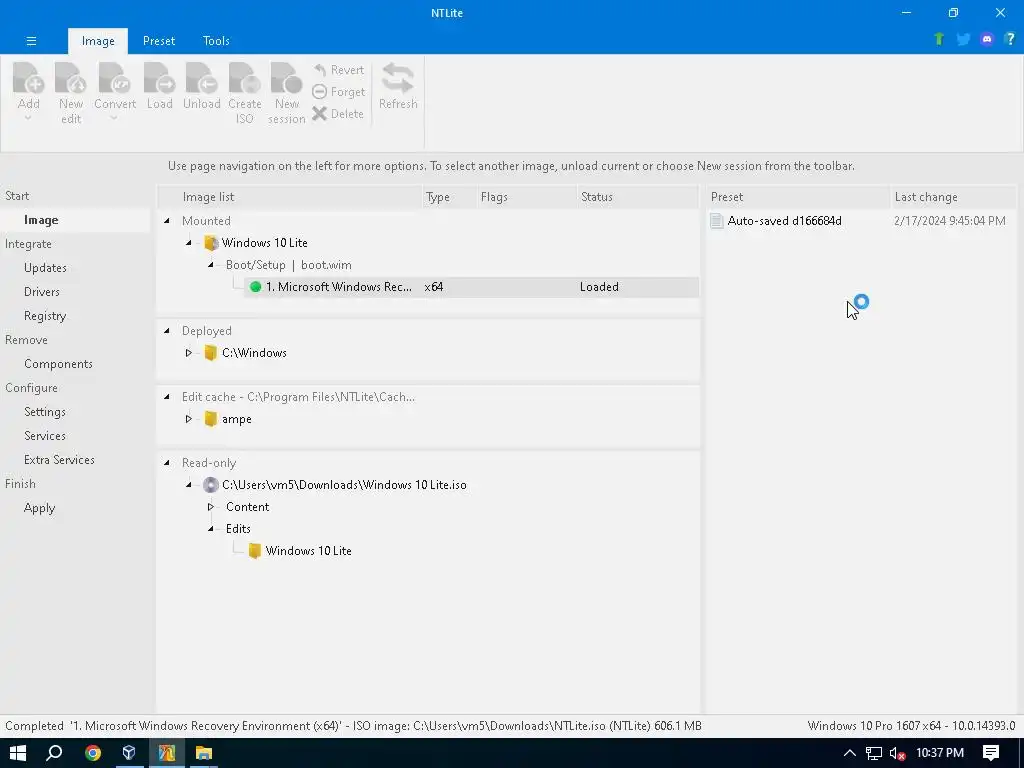Open the Image page in sidebar
The width and height of the screenshot is (1024, 768).
[41, 220]
